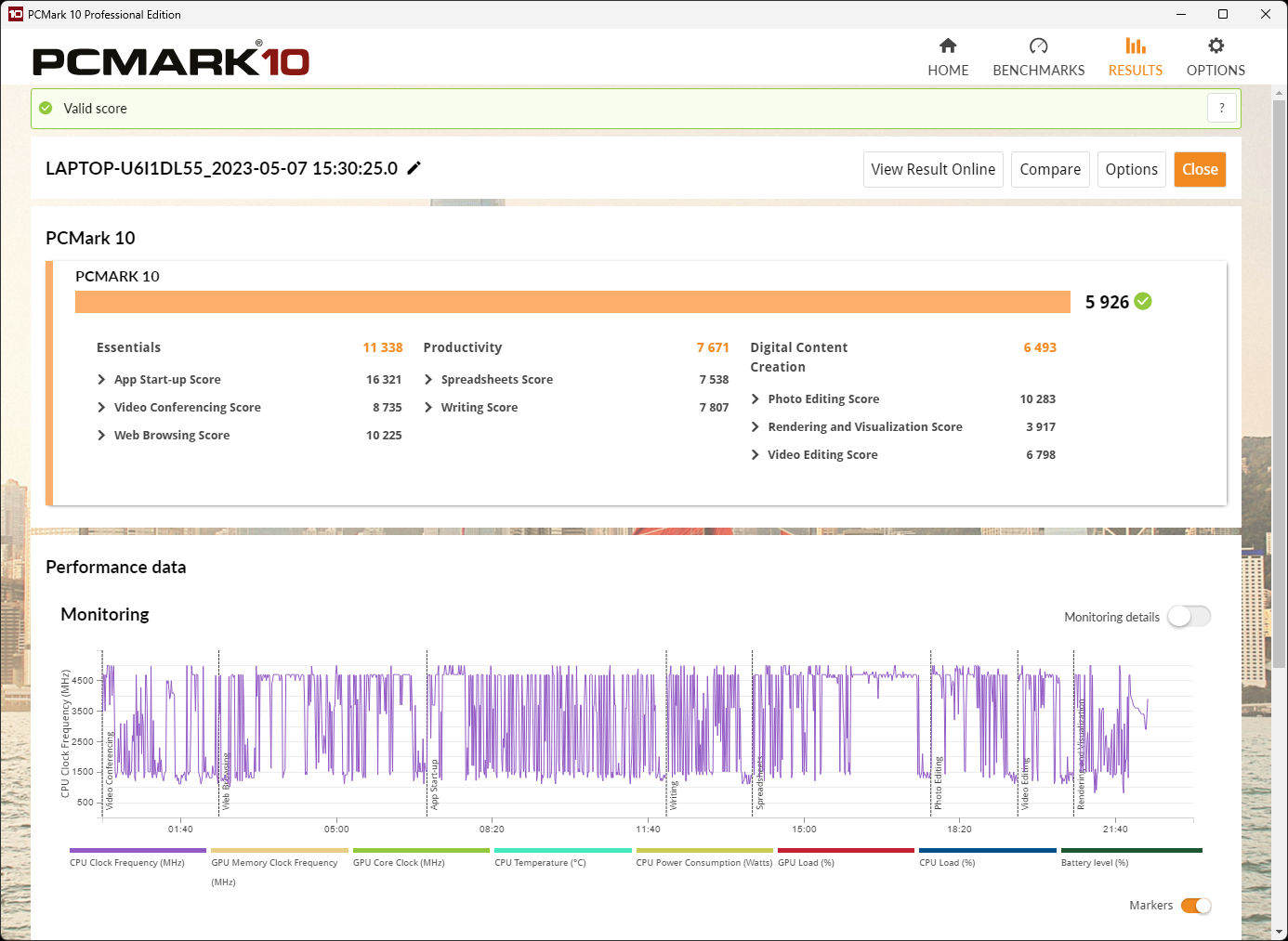Click the Video Conferencing marker in chart
This screenshot has width=1288, height=941.
click(110, 771)
